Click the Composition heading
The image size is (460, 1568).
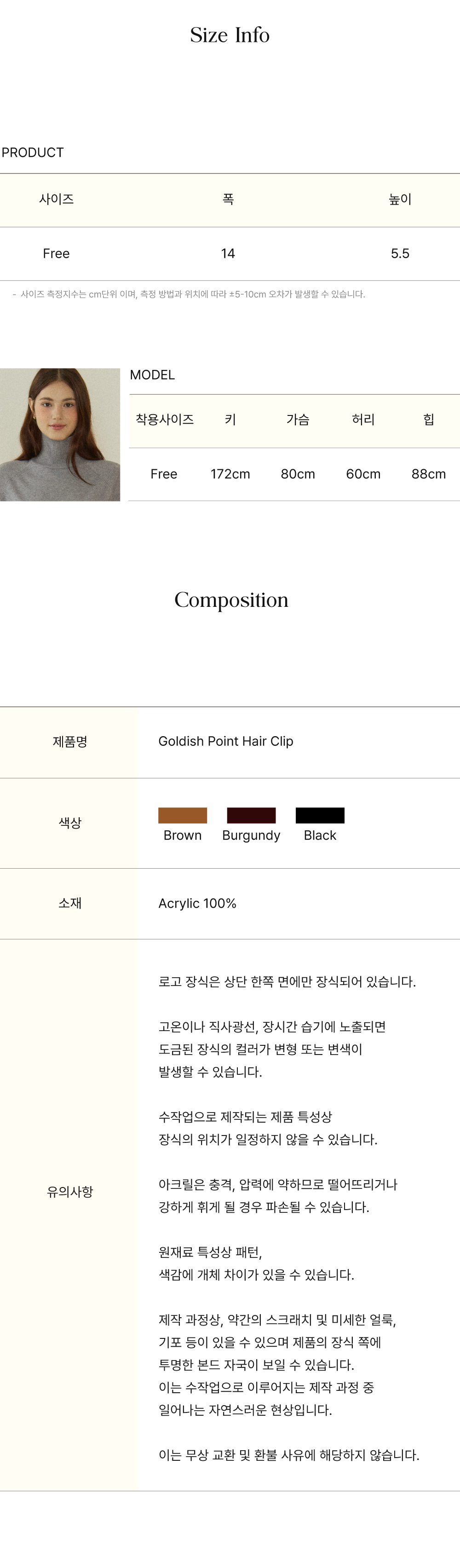click(x=231, y=600)
